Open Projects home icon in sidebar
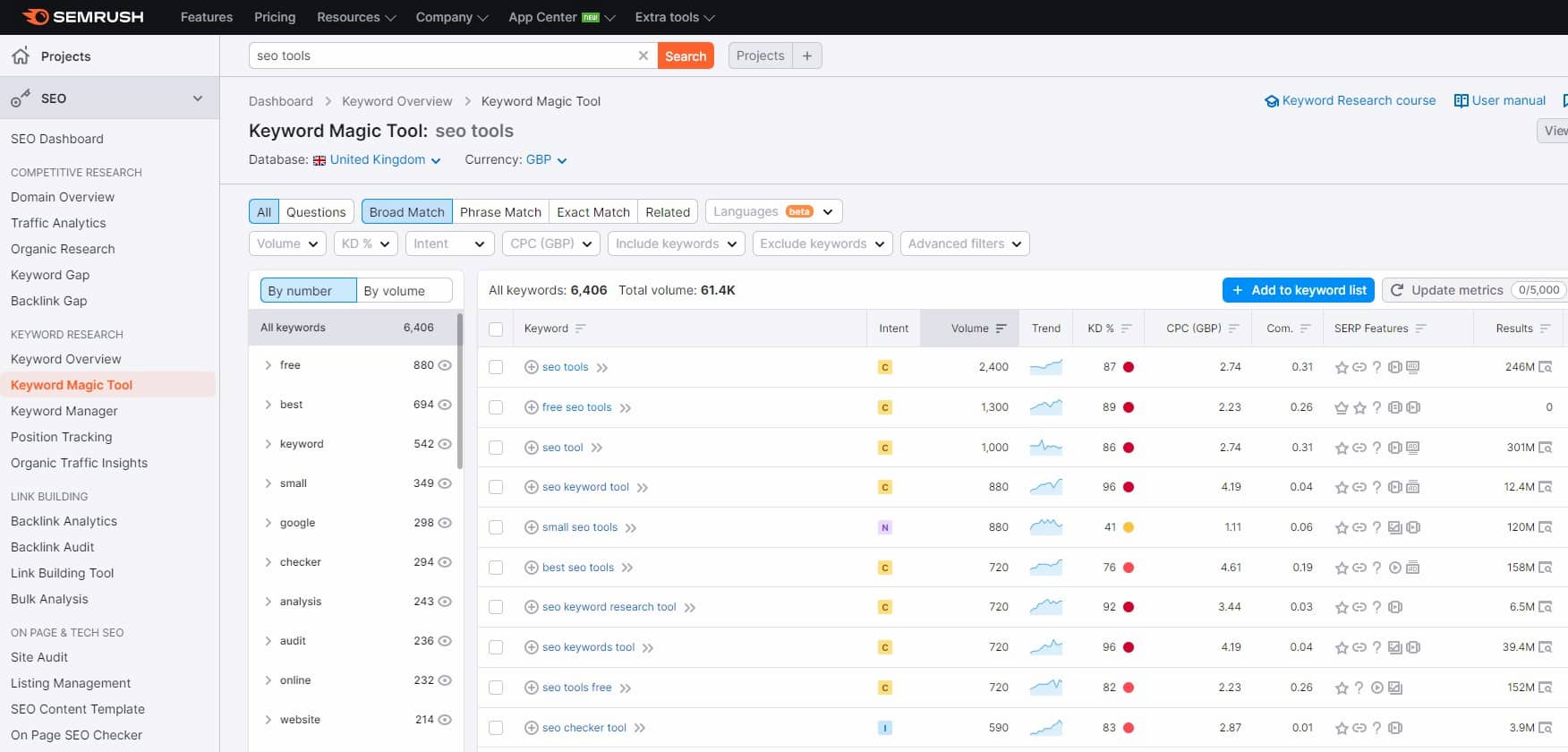1568x752 pixels. (x=21, y=56)
